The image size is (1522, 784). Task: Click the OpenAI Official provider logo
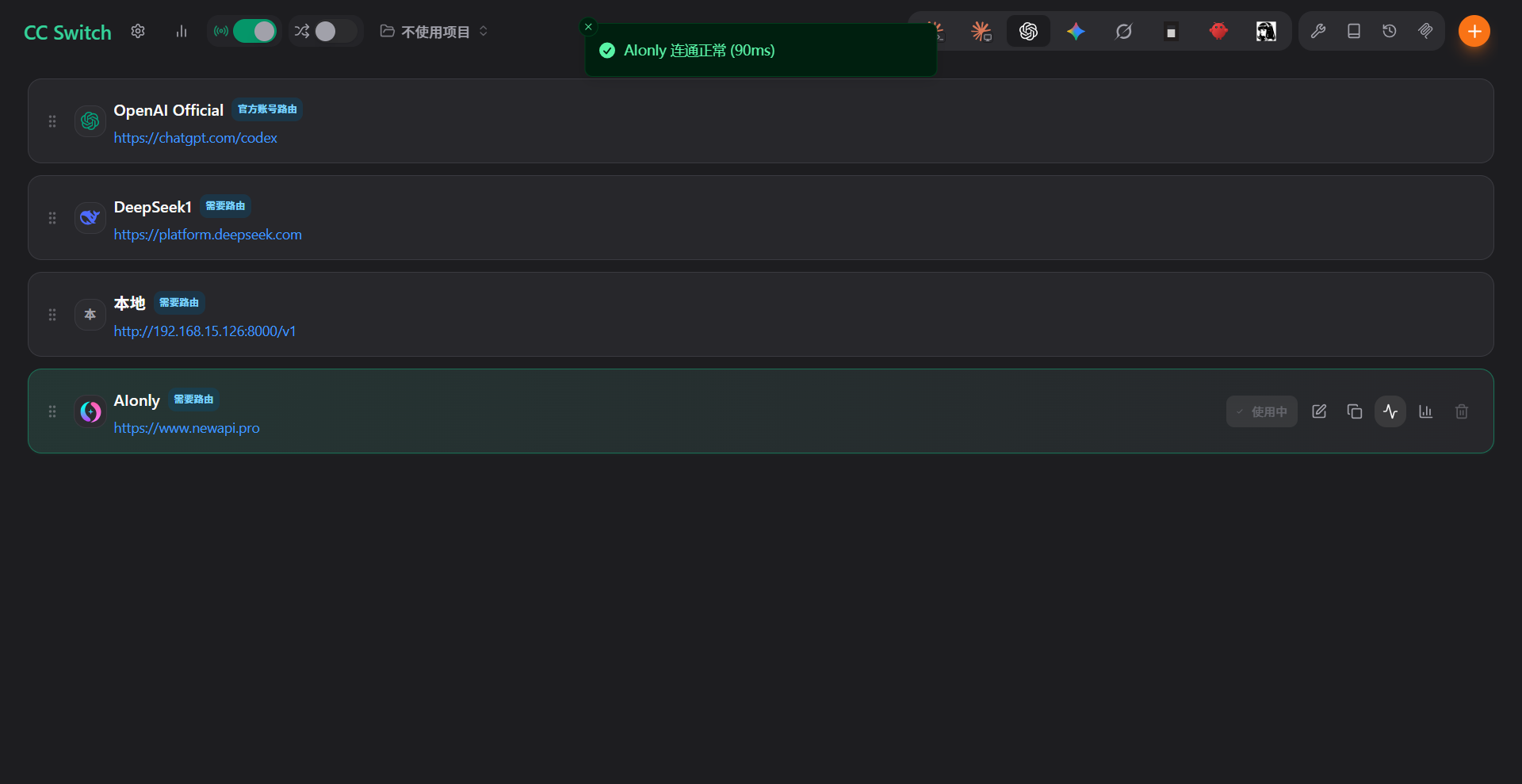[x=90, y=121]
